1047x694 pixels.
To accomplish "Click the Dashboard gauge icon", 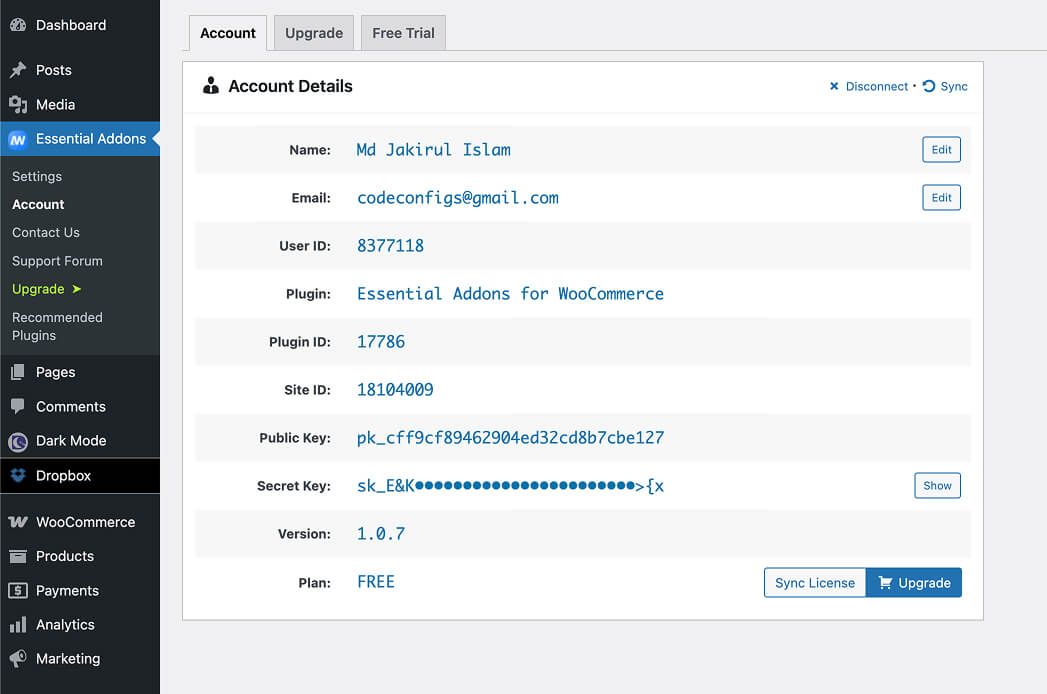I will tap(18, 25).
